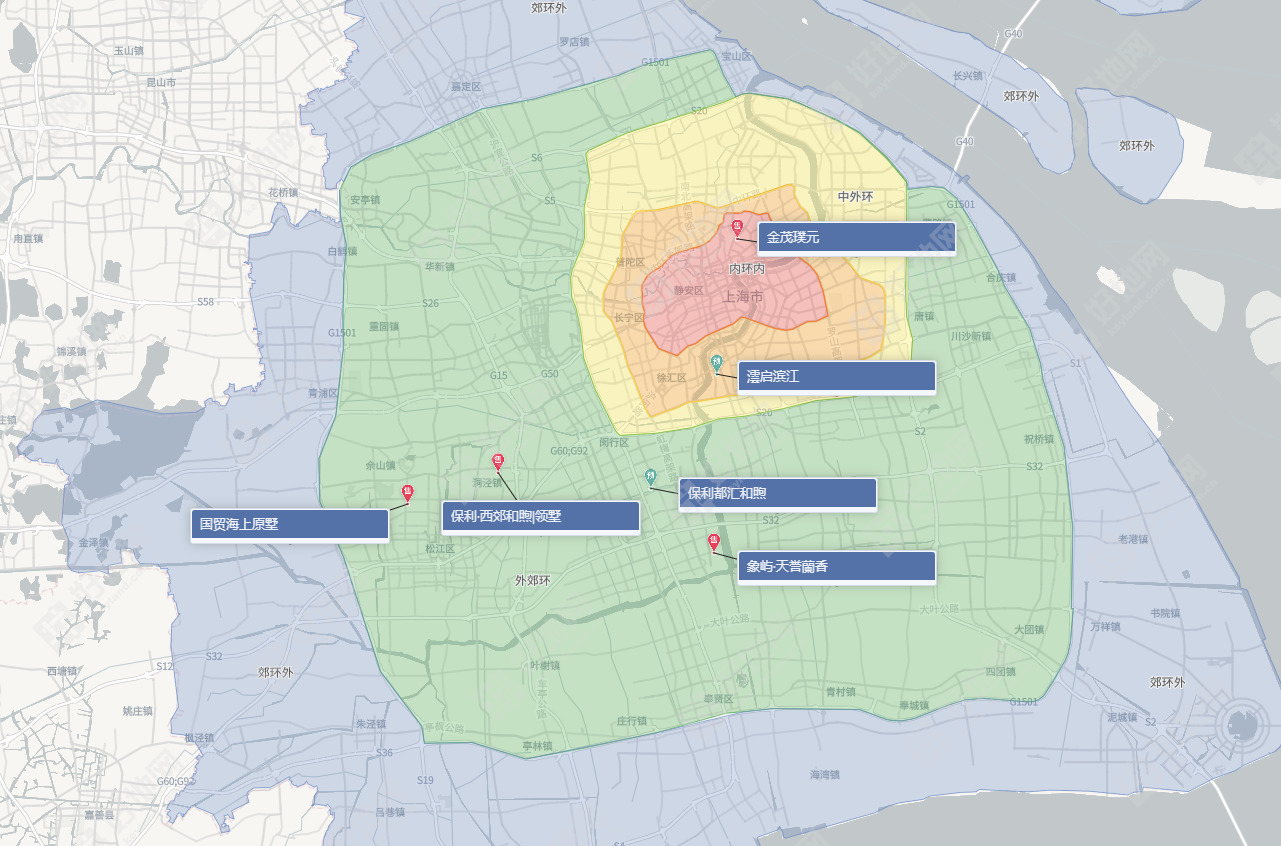Select the red marker pin for 国贸海上原墅
The width and height of the screenshot is (1281, 846).
[x=407, y=492]
